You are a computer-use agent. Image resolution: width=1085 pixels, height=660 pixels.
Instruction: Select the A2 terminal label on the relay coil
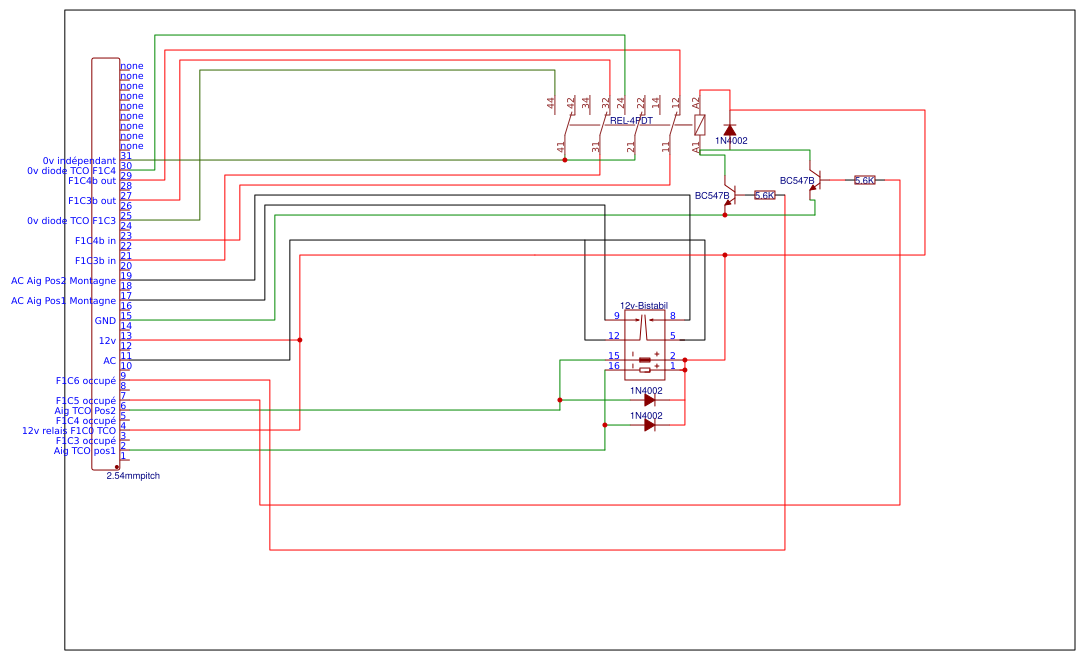pyautogui.click(x=696, y=104)
